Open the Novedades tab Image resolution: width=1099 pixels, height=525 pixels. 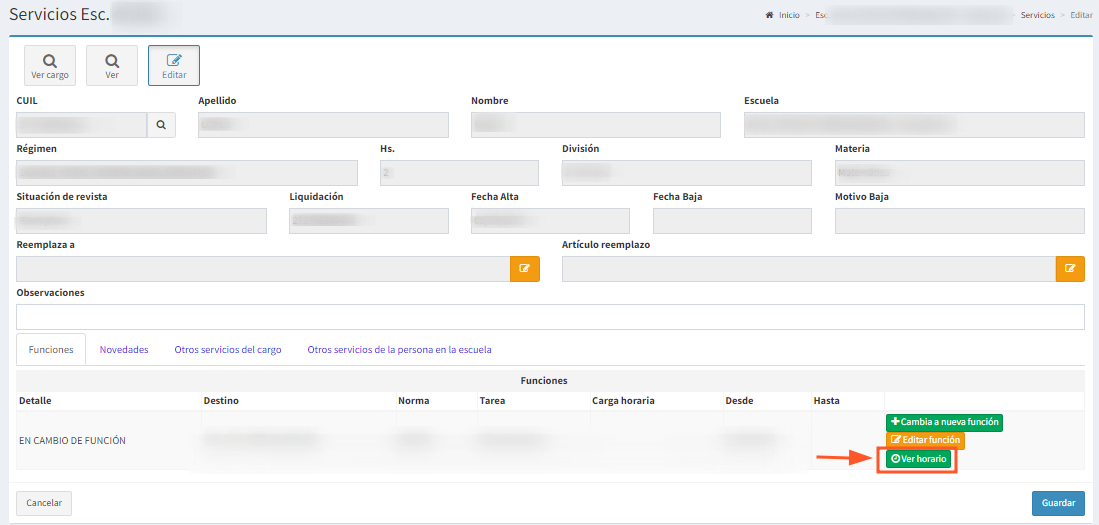[124, 349]
